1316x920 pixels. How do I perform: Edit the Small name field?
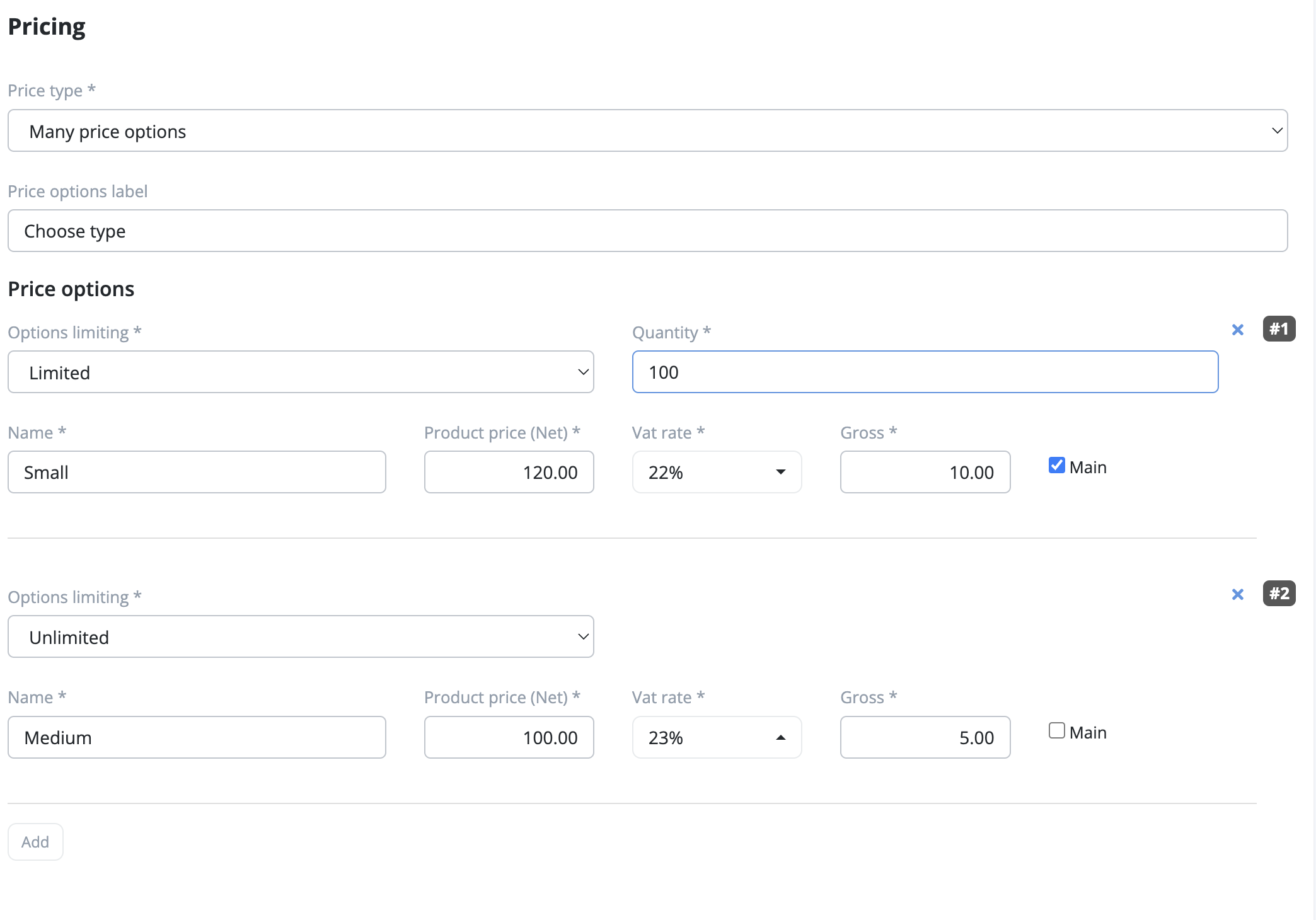tap(197, 473)
